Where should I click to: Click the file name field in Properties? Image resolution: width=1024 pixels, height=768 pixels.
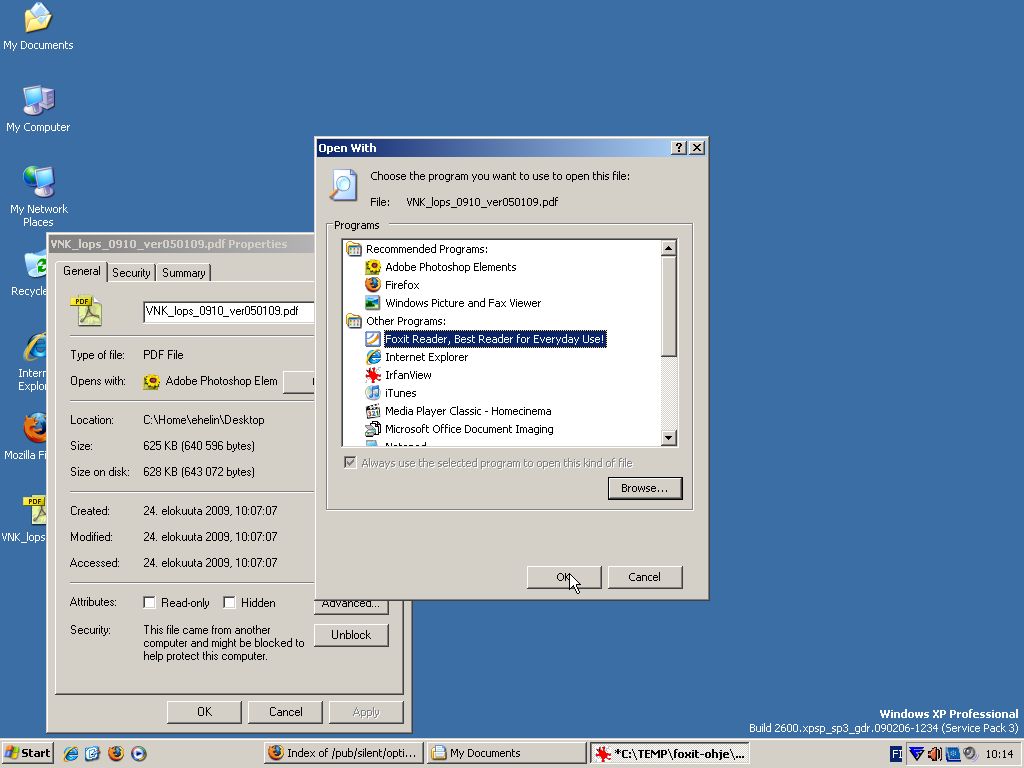coord(229,311)
